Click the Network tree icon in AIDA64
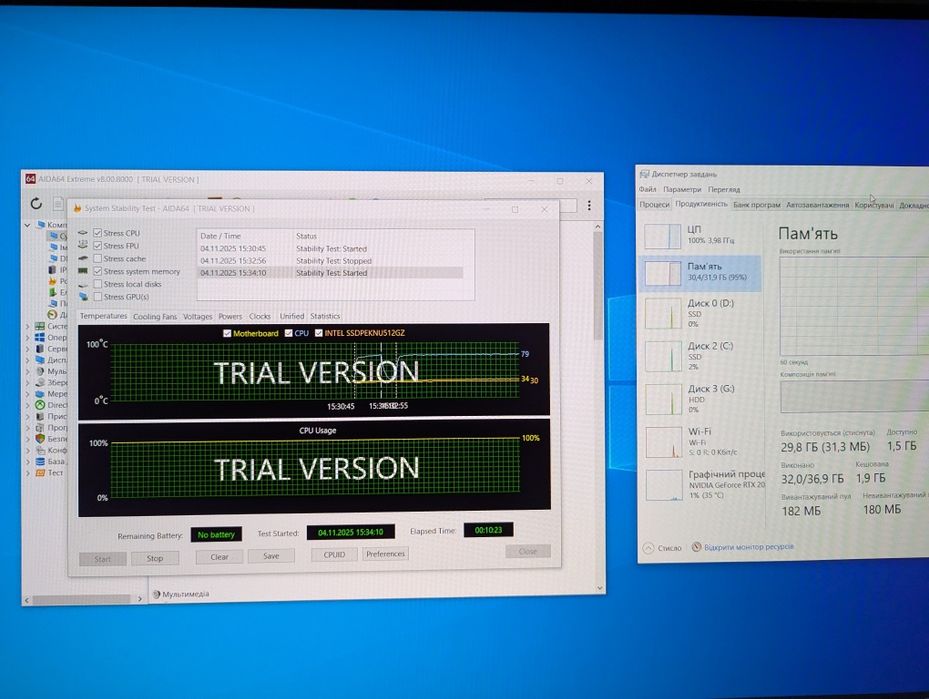Image resolution: width=929 pixels, height=699 pixels. pyautogui.click(x=40, y=393)
